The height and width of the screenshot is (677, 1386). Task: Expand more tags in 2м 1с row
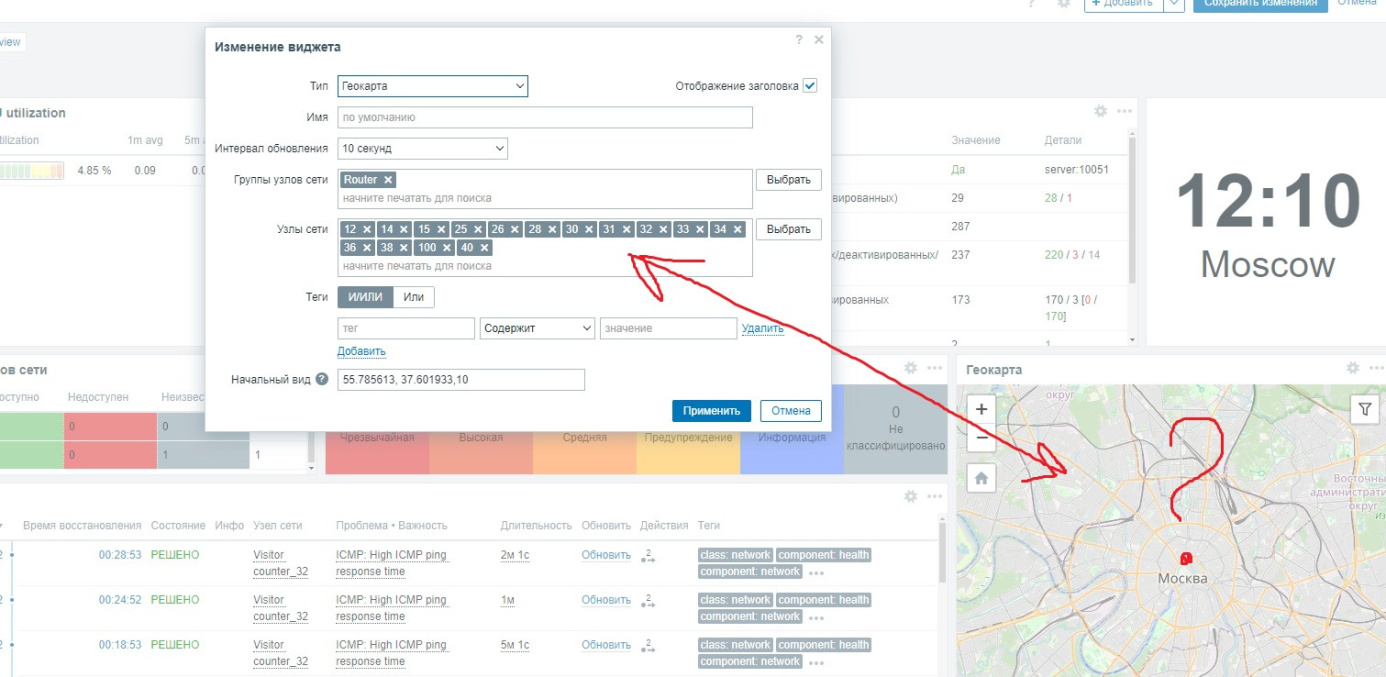pos(816,573)
